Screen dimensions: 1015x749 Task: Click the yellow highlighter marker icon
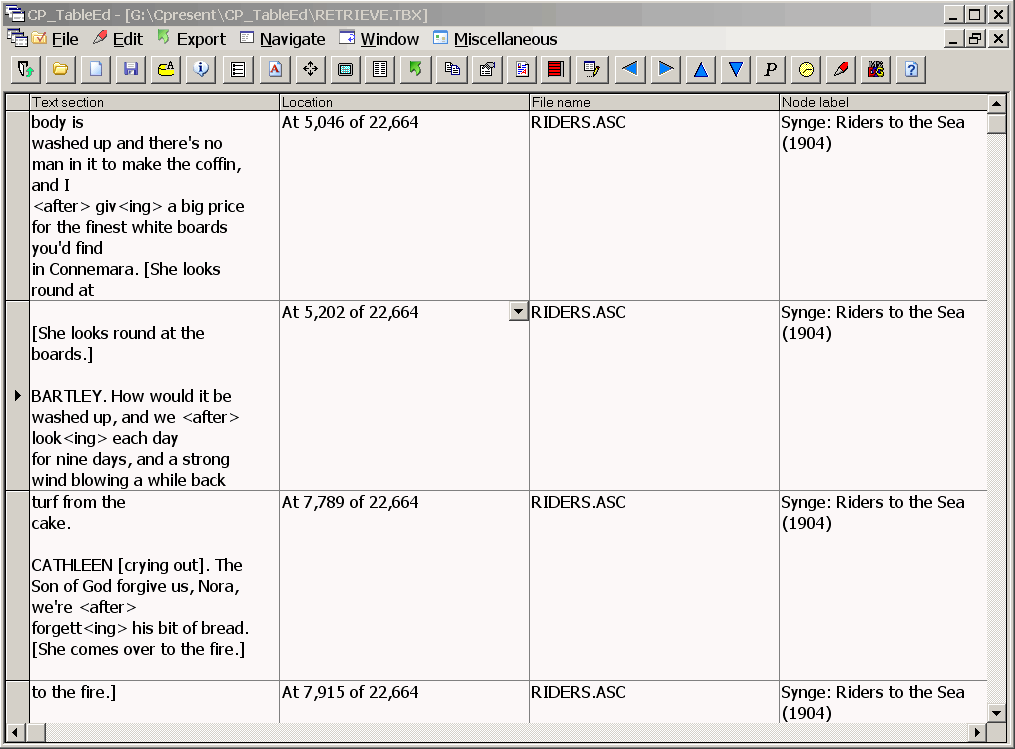pos(167,69)
